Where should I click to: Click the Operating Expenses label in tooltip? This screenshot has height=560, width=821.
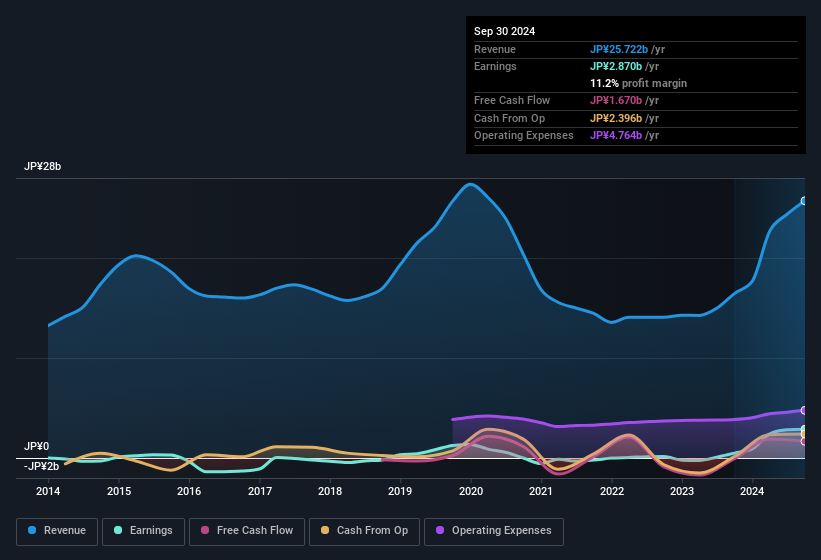(x=524, y=135)
